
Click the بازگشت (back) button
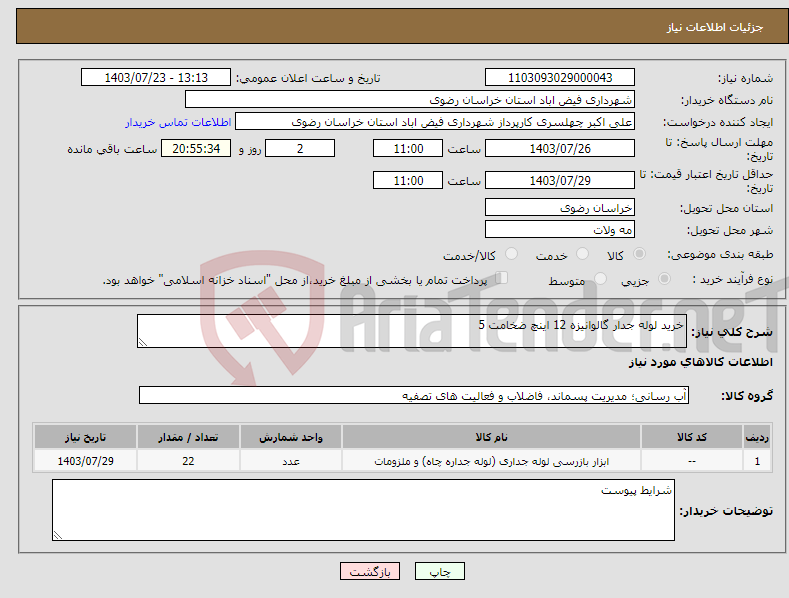(370, 572)
